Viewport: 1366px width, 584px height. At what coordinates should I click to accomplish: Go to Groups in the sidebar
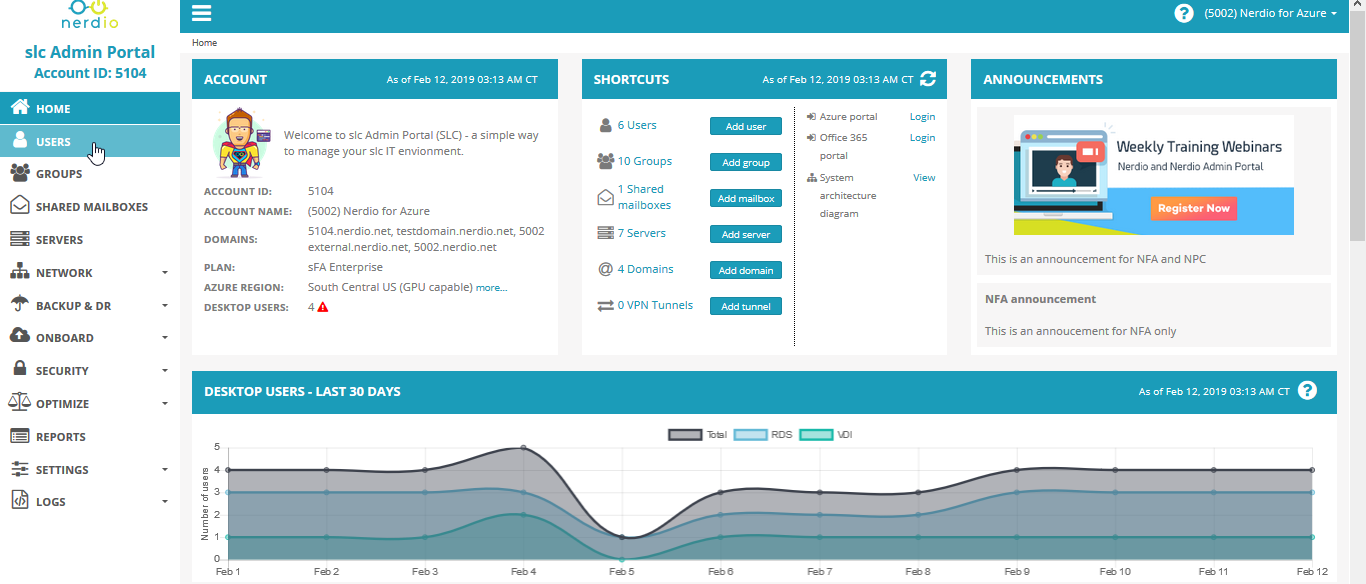pyautogui.click(x=90, y=174)
